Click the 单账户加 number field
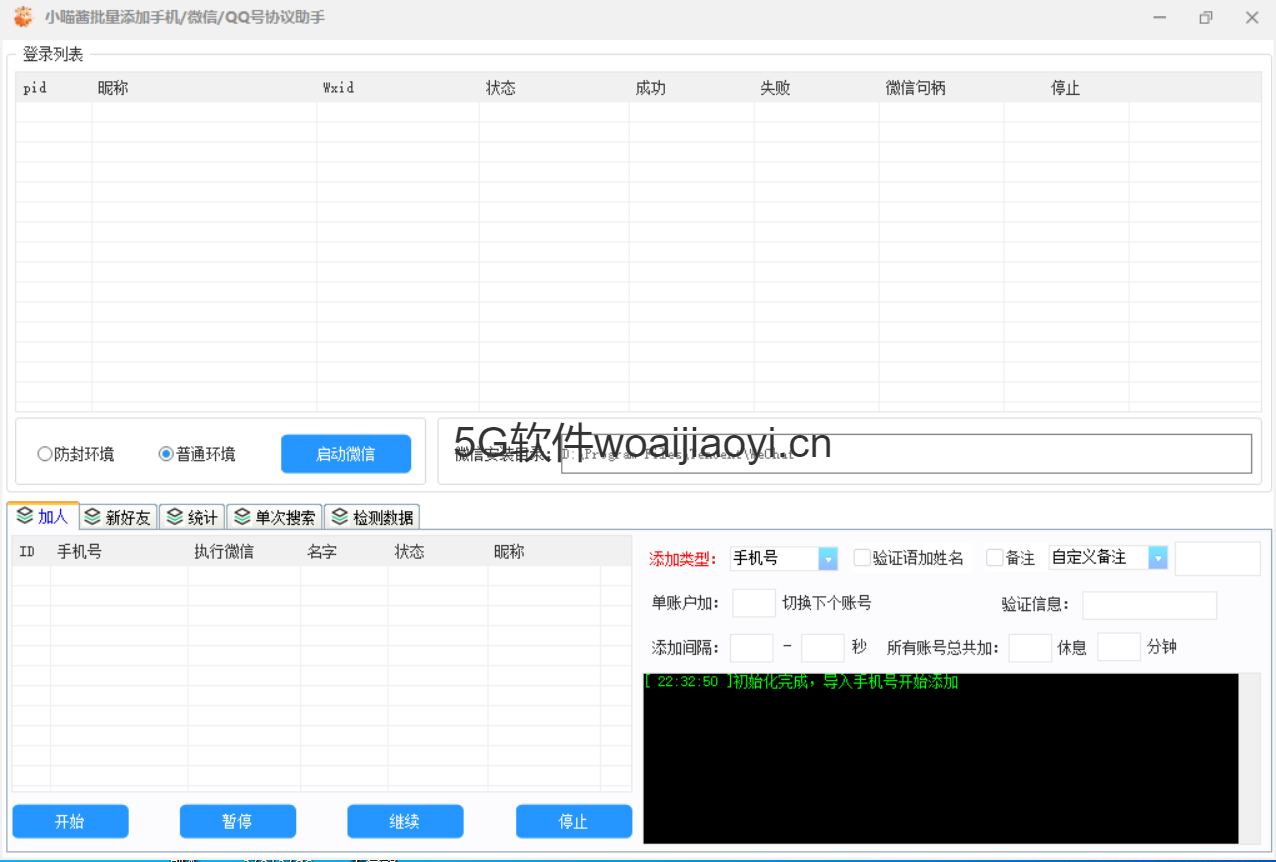The height and width of the screenshot is (862, 1276). point(754,603)
